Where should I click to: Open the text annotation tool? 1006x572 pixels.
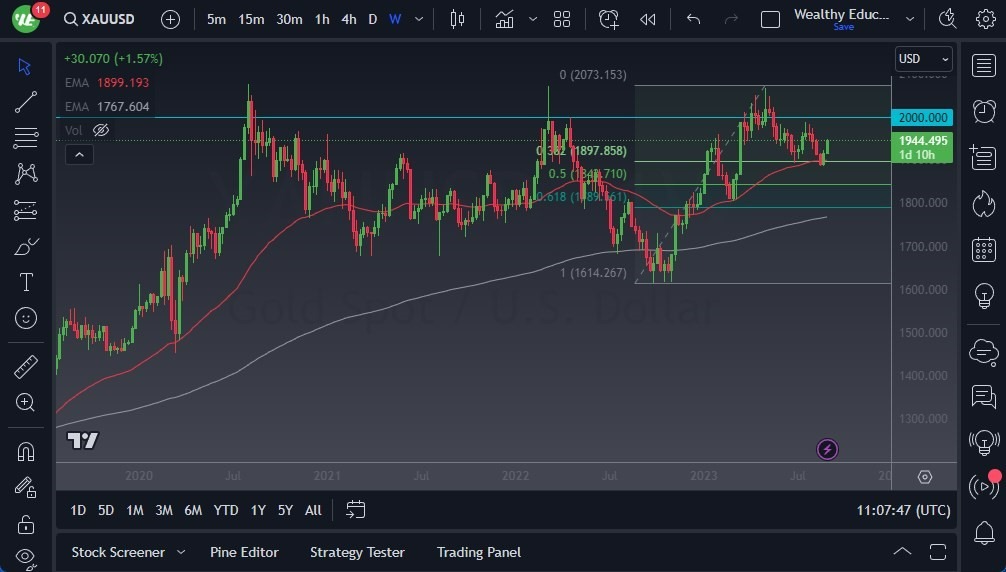26,282
